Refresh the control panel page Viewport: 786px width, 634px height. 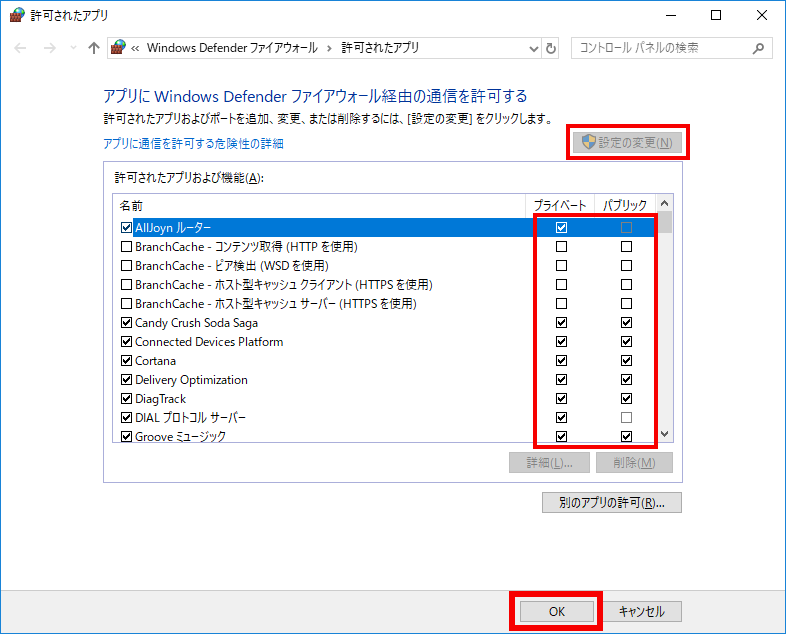pos(550,49)
